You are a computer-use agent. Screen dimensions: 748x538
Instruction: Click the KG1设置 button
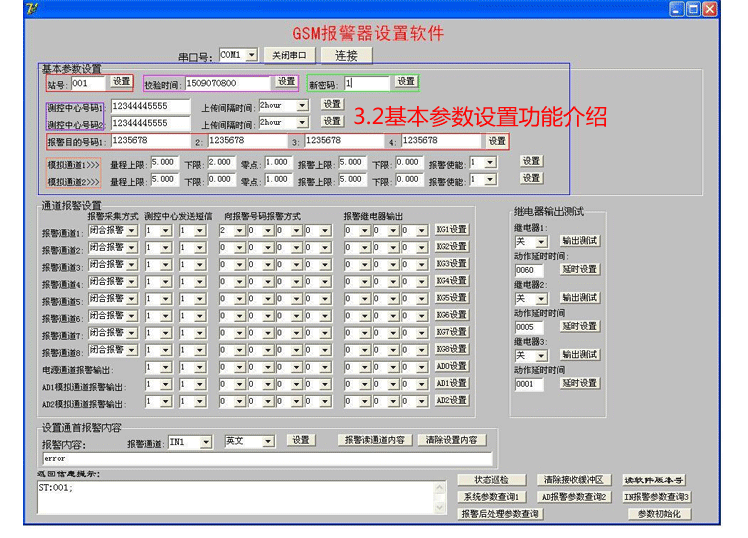(451, 230)
